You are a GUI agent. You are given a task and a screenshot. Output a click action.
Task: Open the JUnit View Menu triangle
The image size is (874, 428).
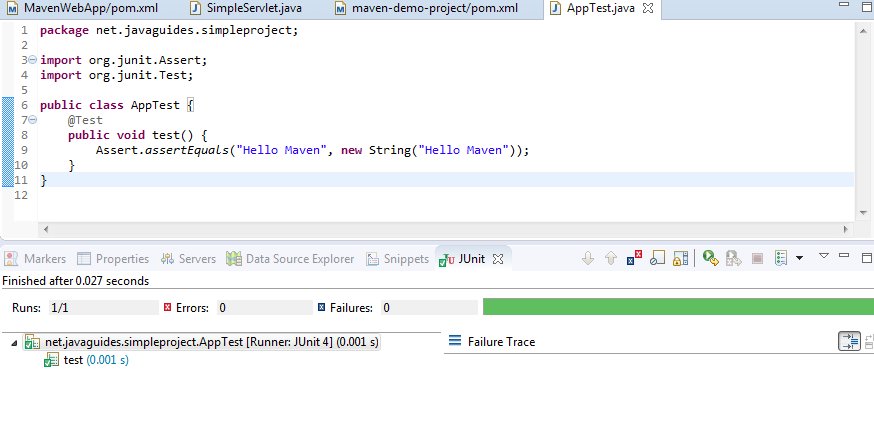pyautogui.click(x=824, y=256)
